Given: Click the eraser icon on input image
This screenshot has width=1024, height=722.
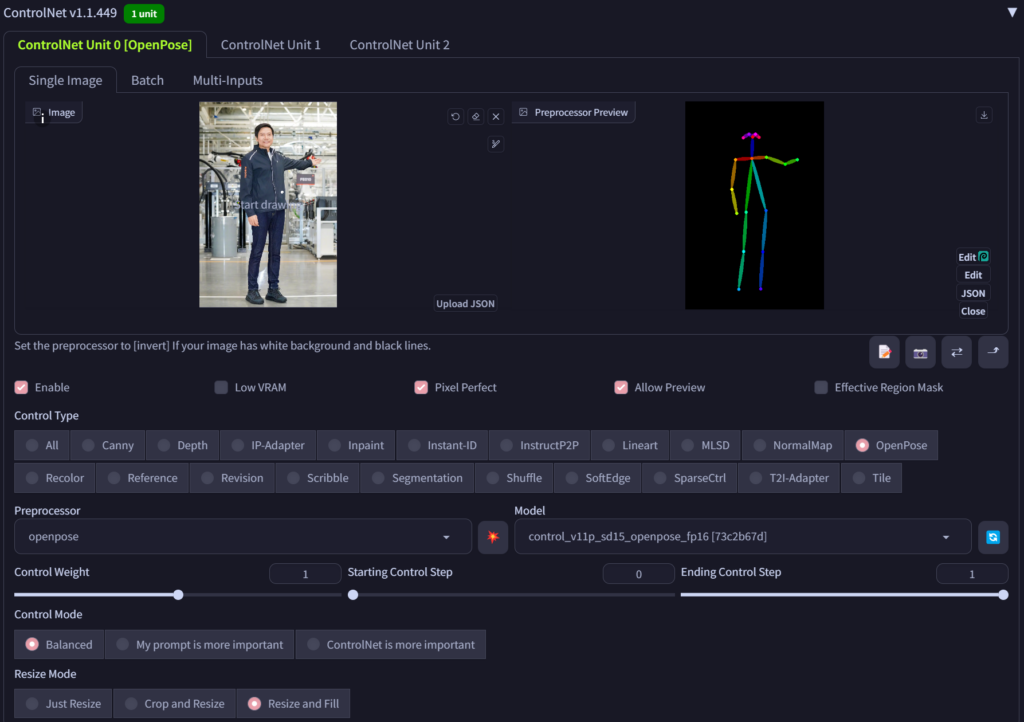Looking at the screenshot, I should [x=476, y=116].
